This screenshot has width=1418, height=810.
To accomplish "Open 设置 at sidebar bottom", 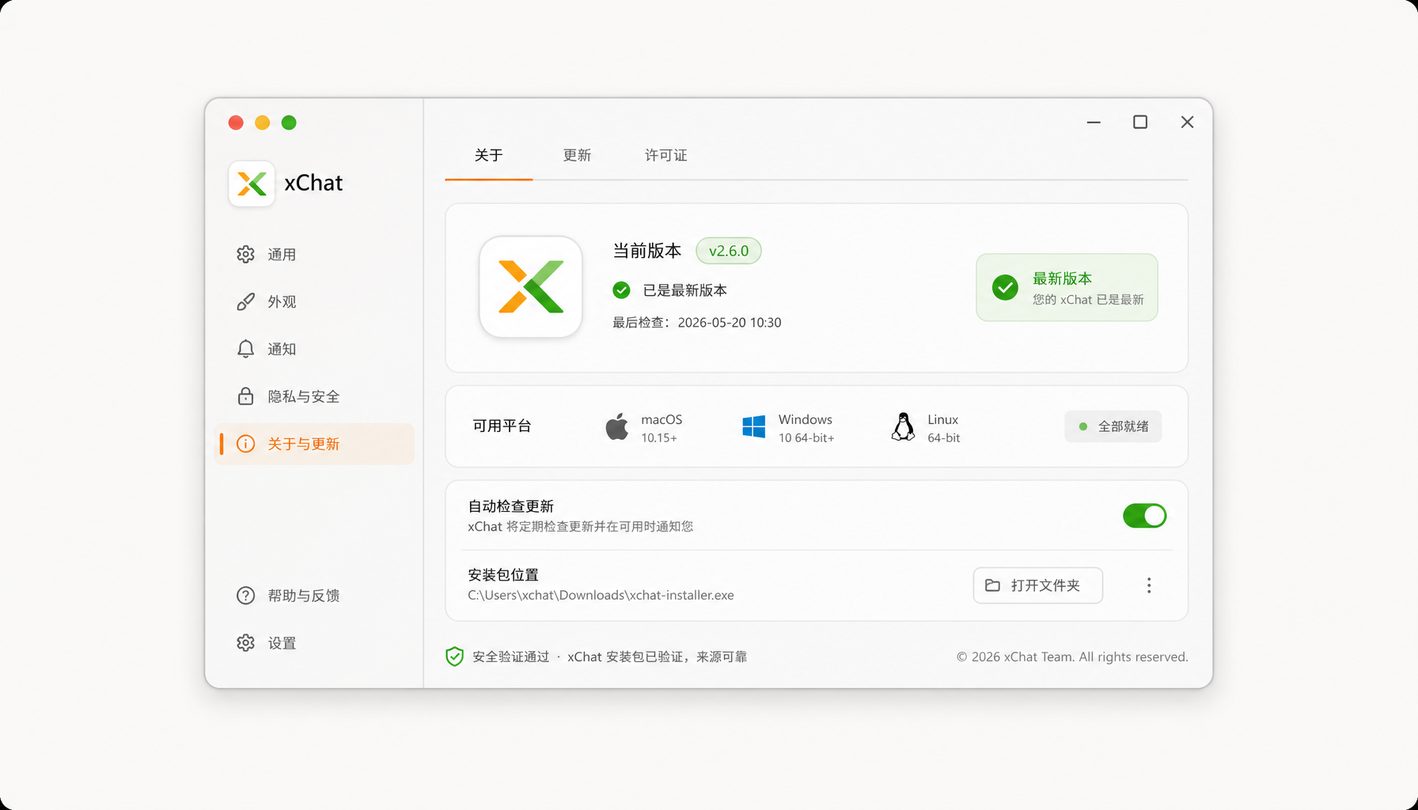I will (x=315, y=643).
